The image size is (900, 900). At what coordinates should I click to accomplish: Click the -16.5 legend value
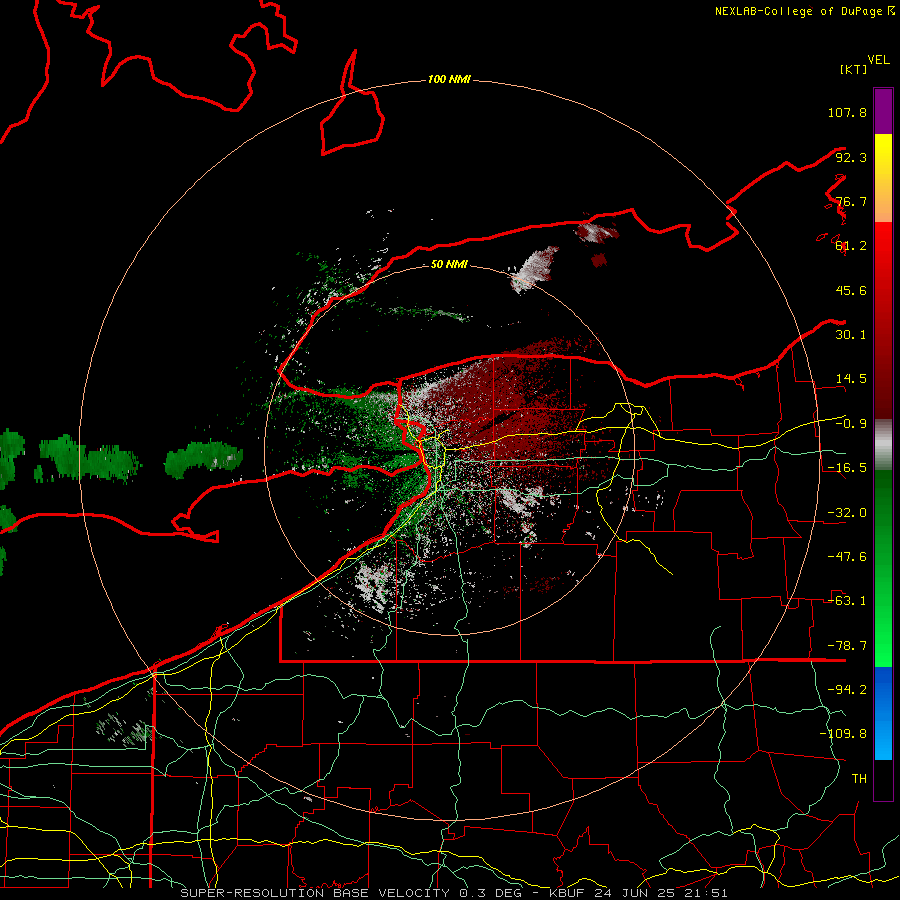point(847,468)
